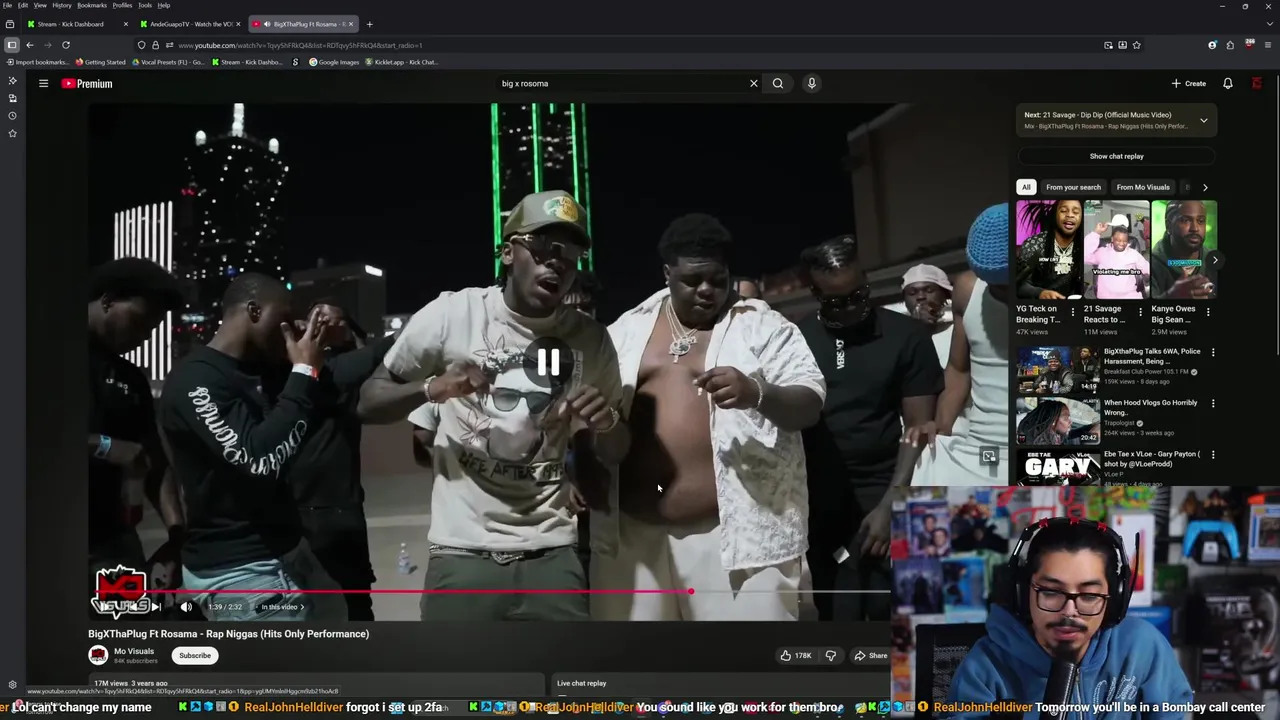Open options for 21 Savage Reacts short

tap(1141, 311)
